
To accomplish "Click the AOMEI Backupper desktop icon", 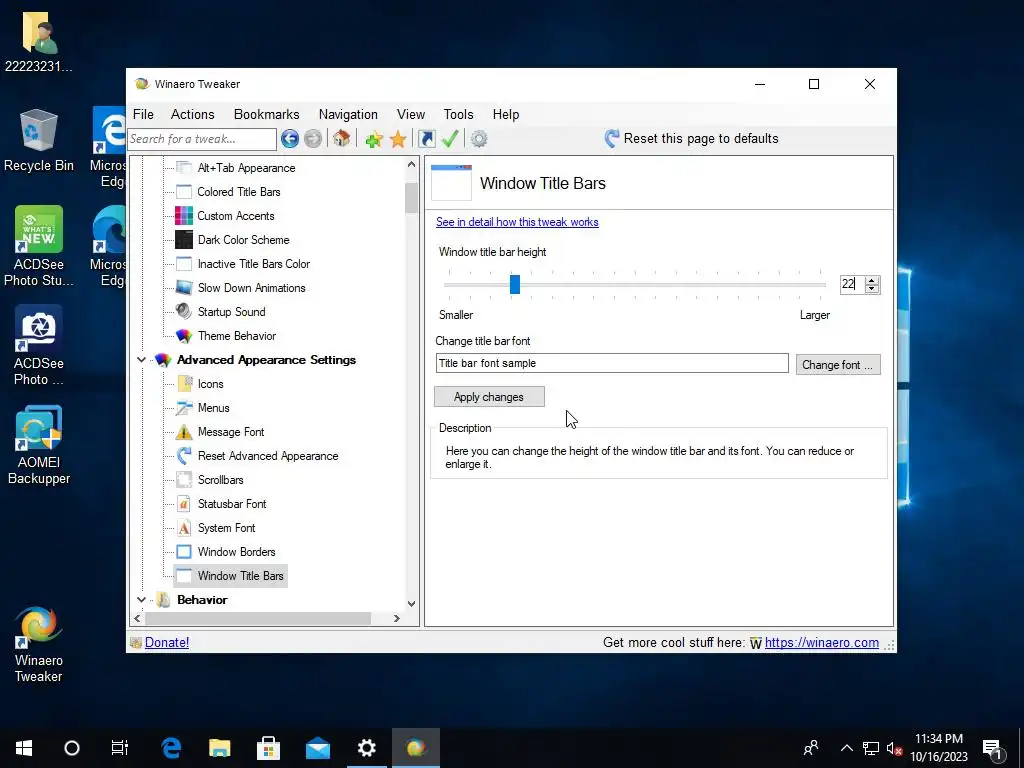I will [39, 445].
